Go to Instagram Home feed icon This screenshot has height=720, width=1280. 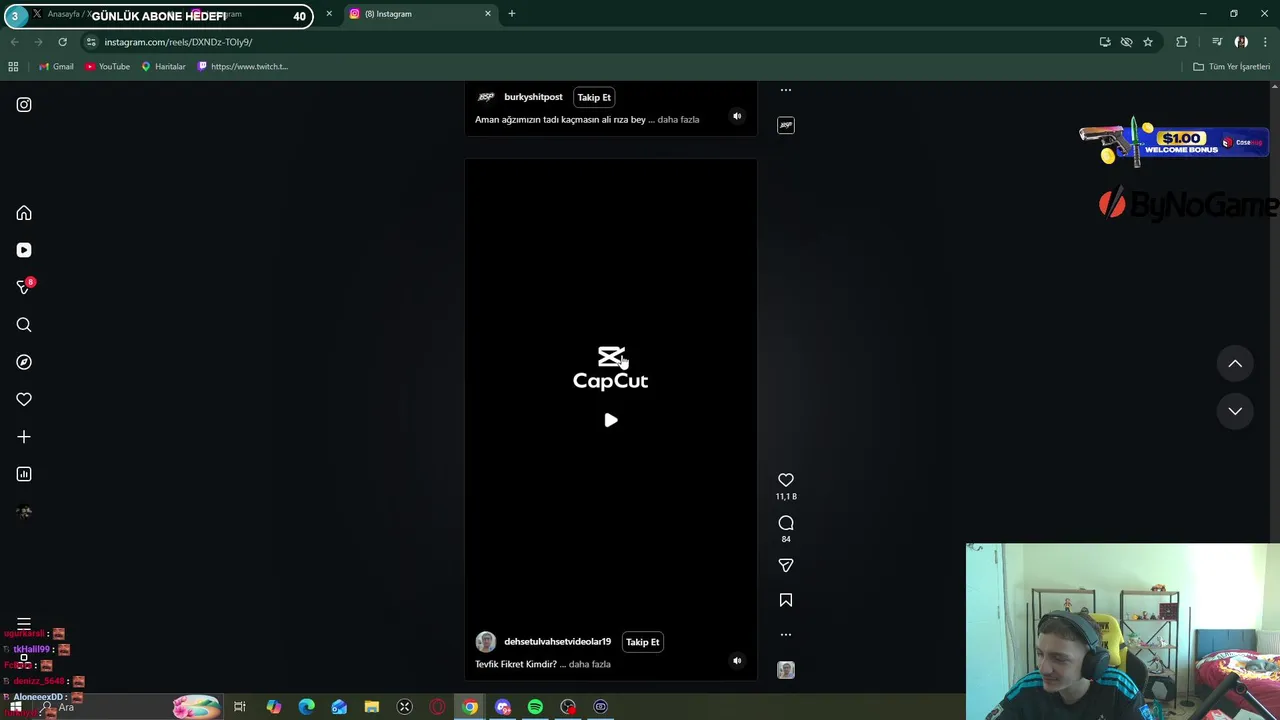click(x=24, y=213)
